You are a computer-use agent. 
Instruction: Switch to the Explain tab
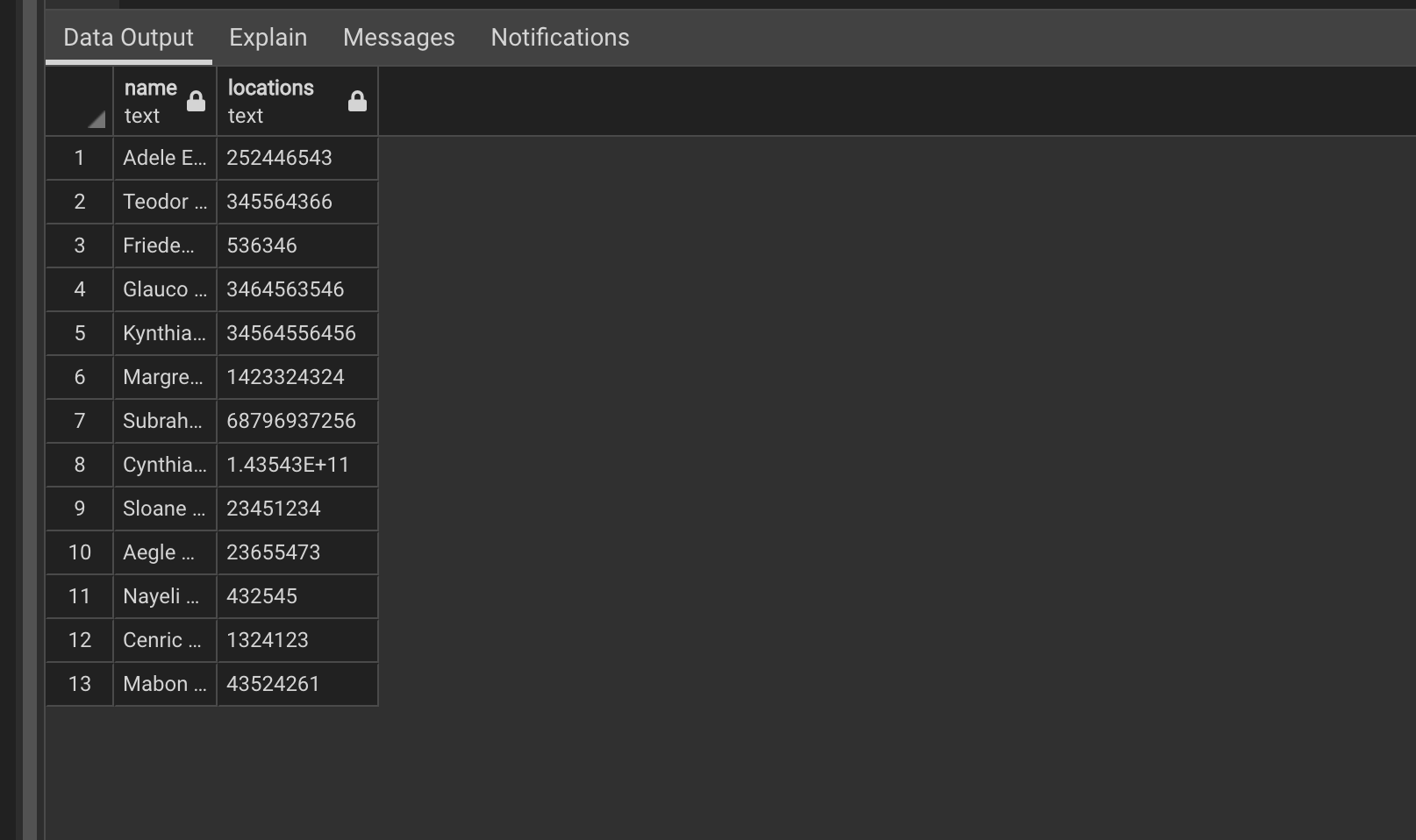(268, 38)
